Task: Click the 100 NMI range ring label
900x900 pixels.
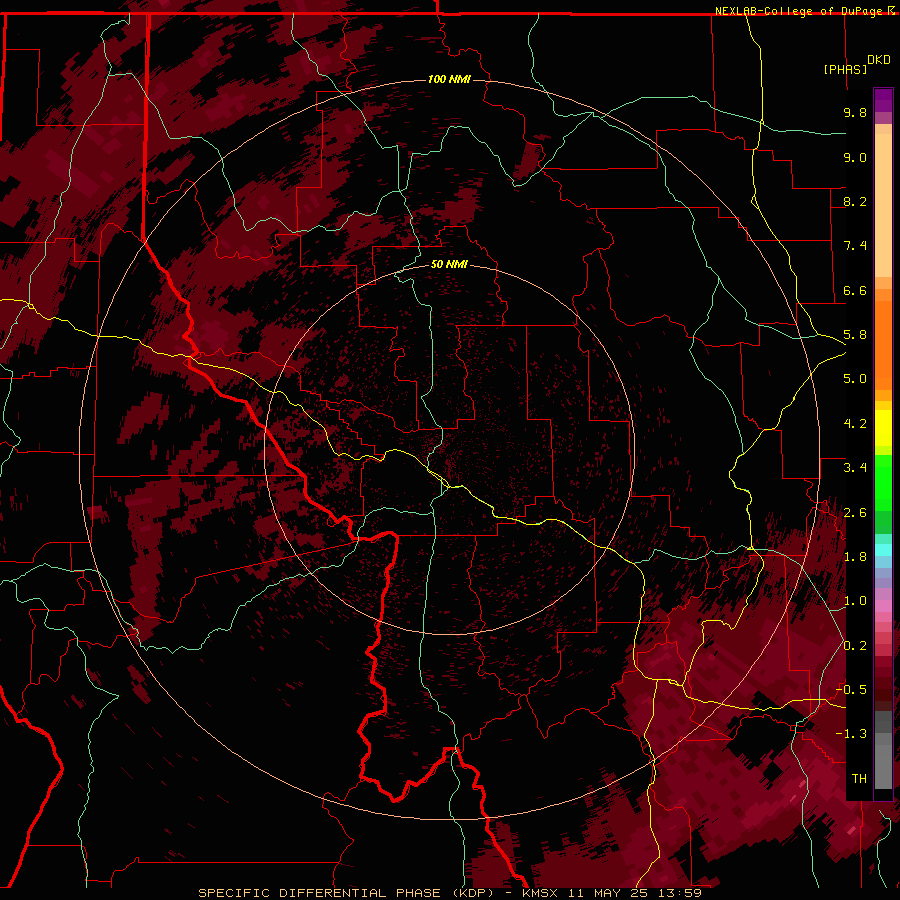Action: tap(449, 79)
